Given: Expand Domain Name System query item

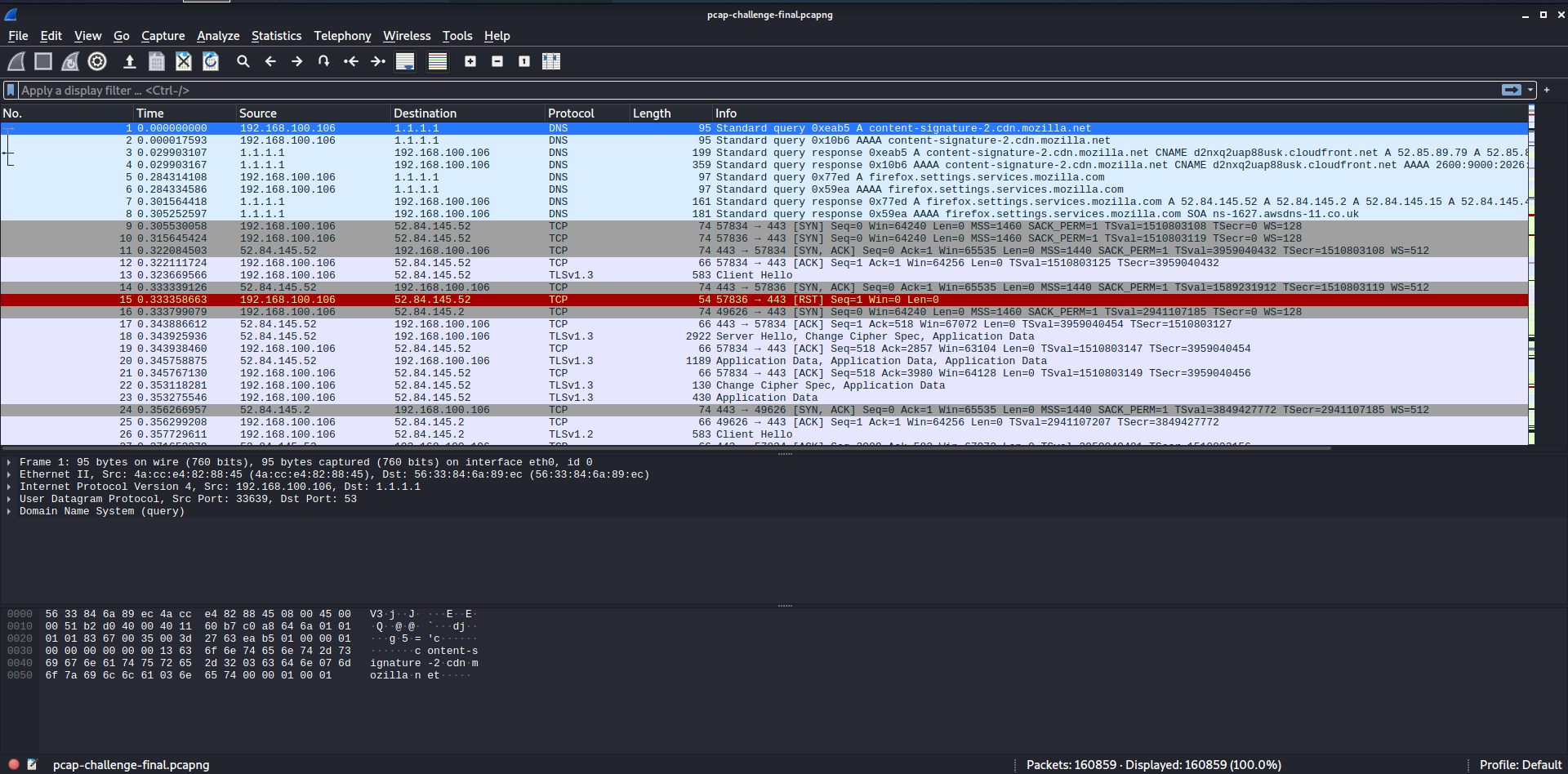Looking at the screenshot, I should 9,511.
